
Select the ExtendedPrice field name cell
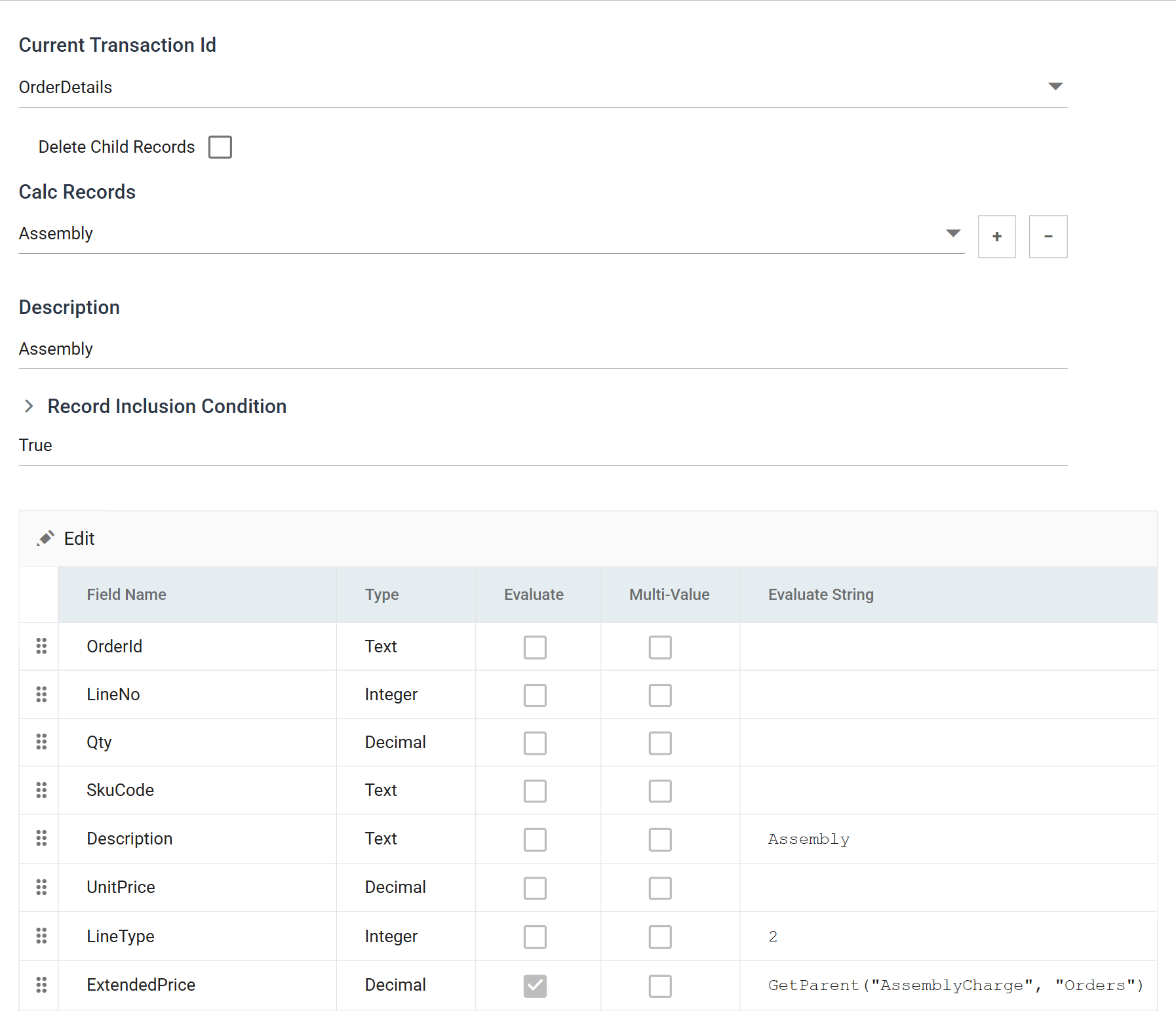coord(197,985)
